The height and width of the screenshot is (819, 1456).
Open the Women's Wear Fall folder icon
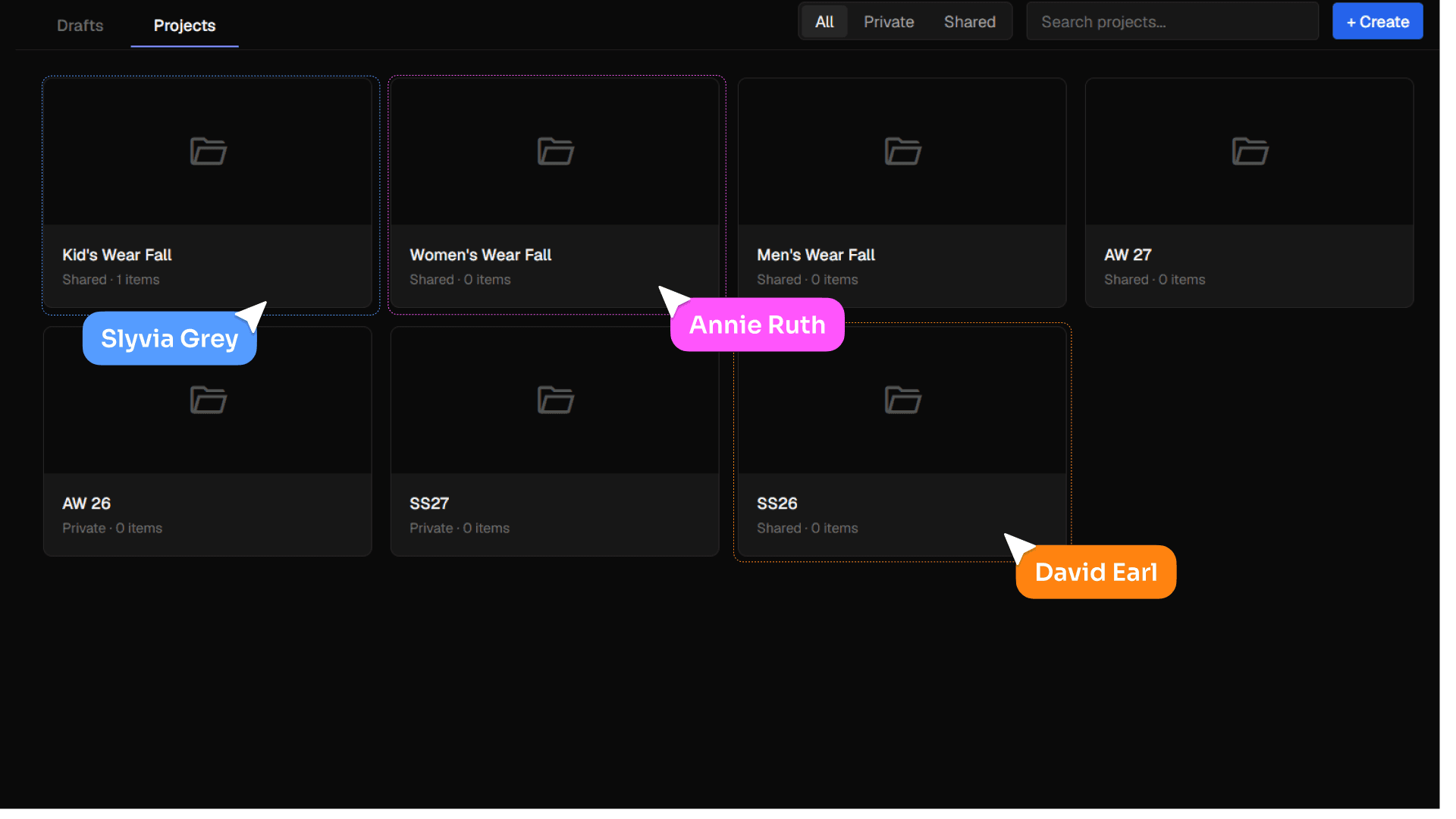coord(555,152)
